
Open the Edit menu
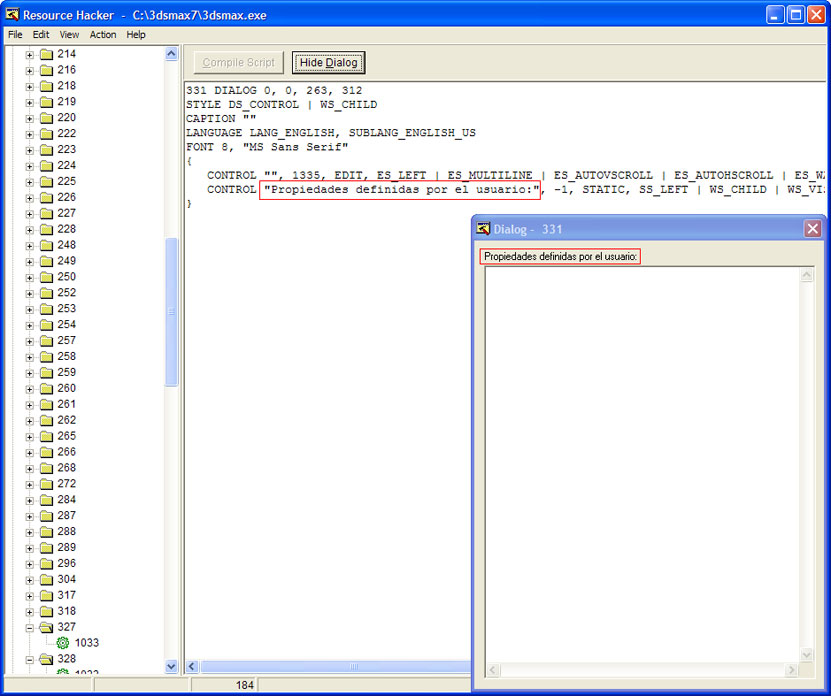pyautogui.click(x=41, y=34)
